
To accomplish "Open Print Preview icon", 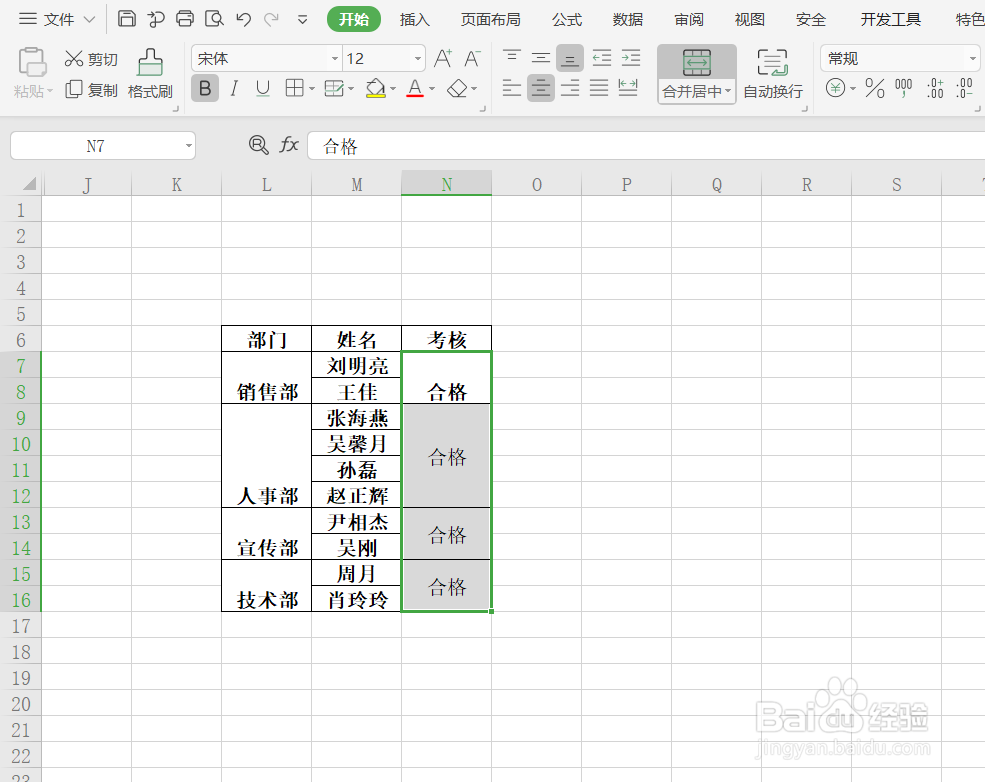I will 214,19.
